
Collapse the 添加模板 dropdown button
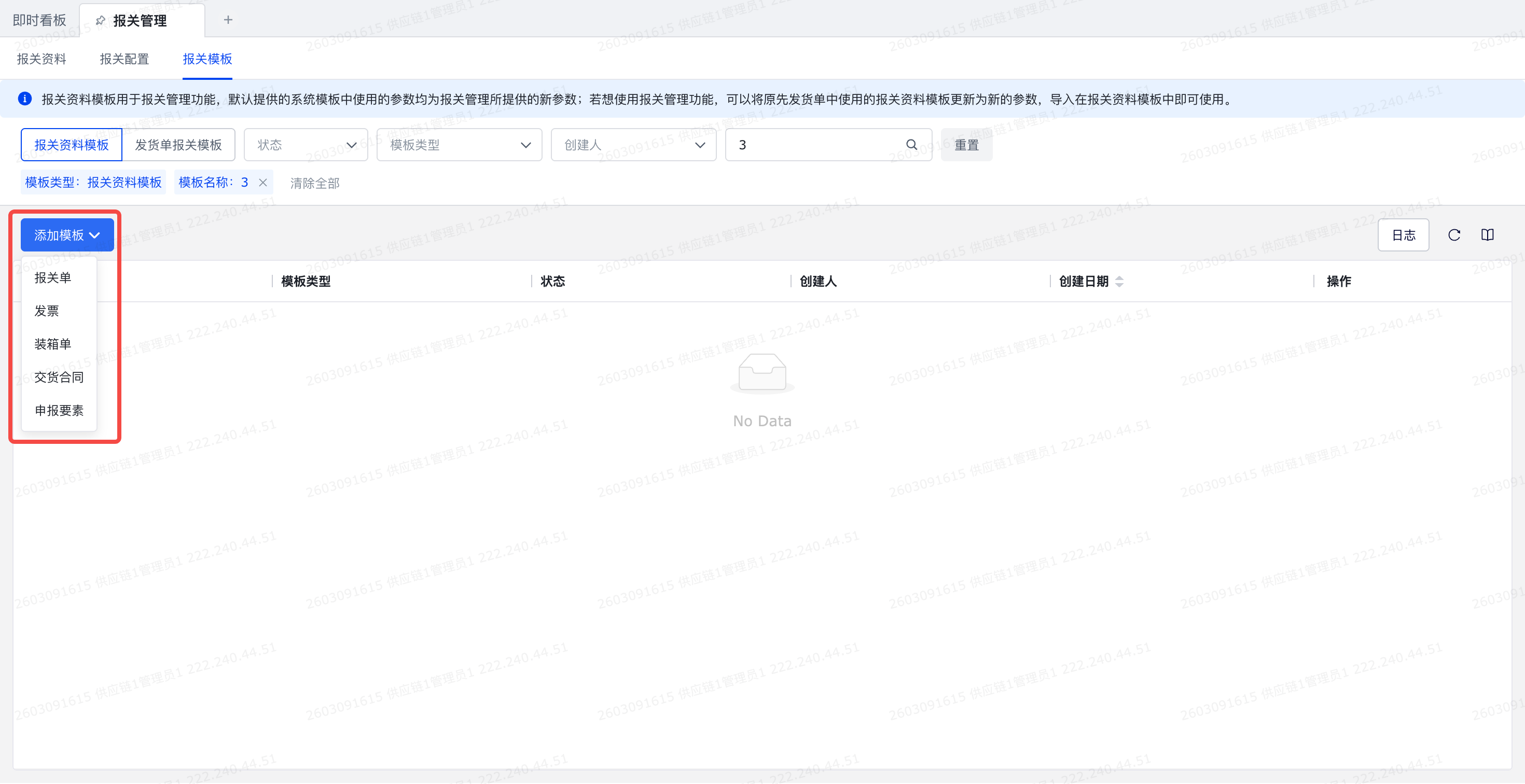[x=67, y=235]
